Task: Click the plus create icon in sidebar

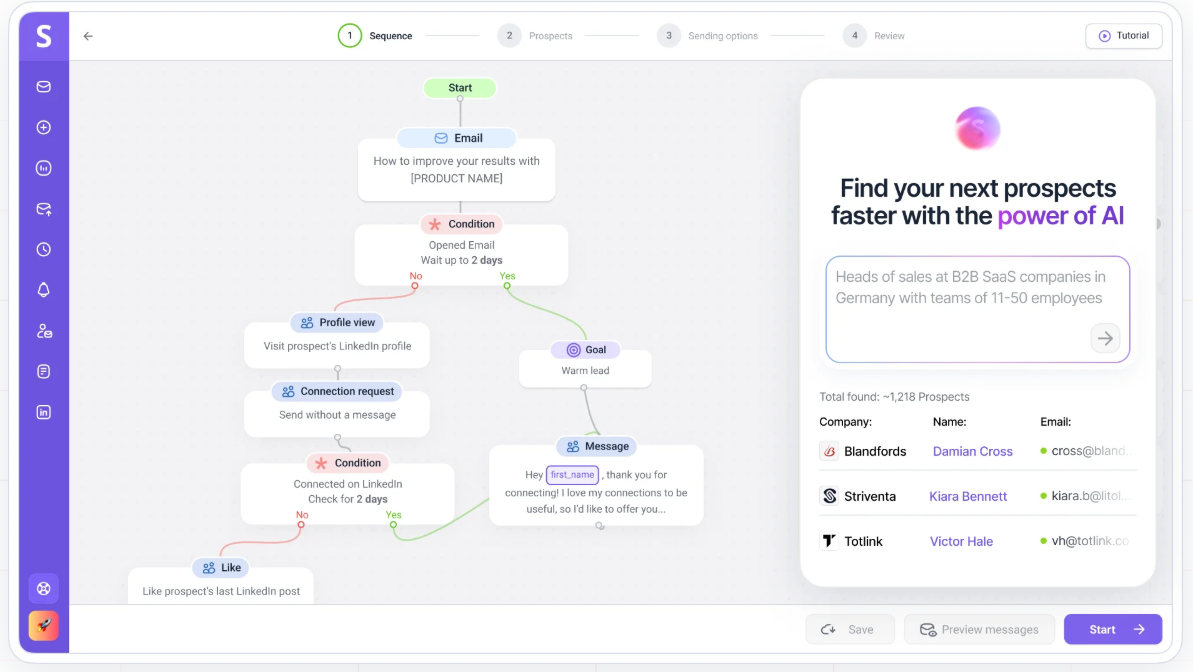Action: pyautogui.click(x=43, y=127)
